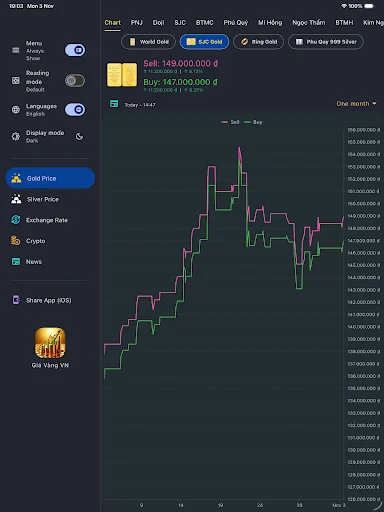Switch to the Ngọc Thẩm tab
The width and height of the screenshot is (384, 512).
coord(309,23)
